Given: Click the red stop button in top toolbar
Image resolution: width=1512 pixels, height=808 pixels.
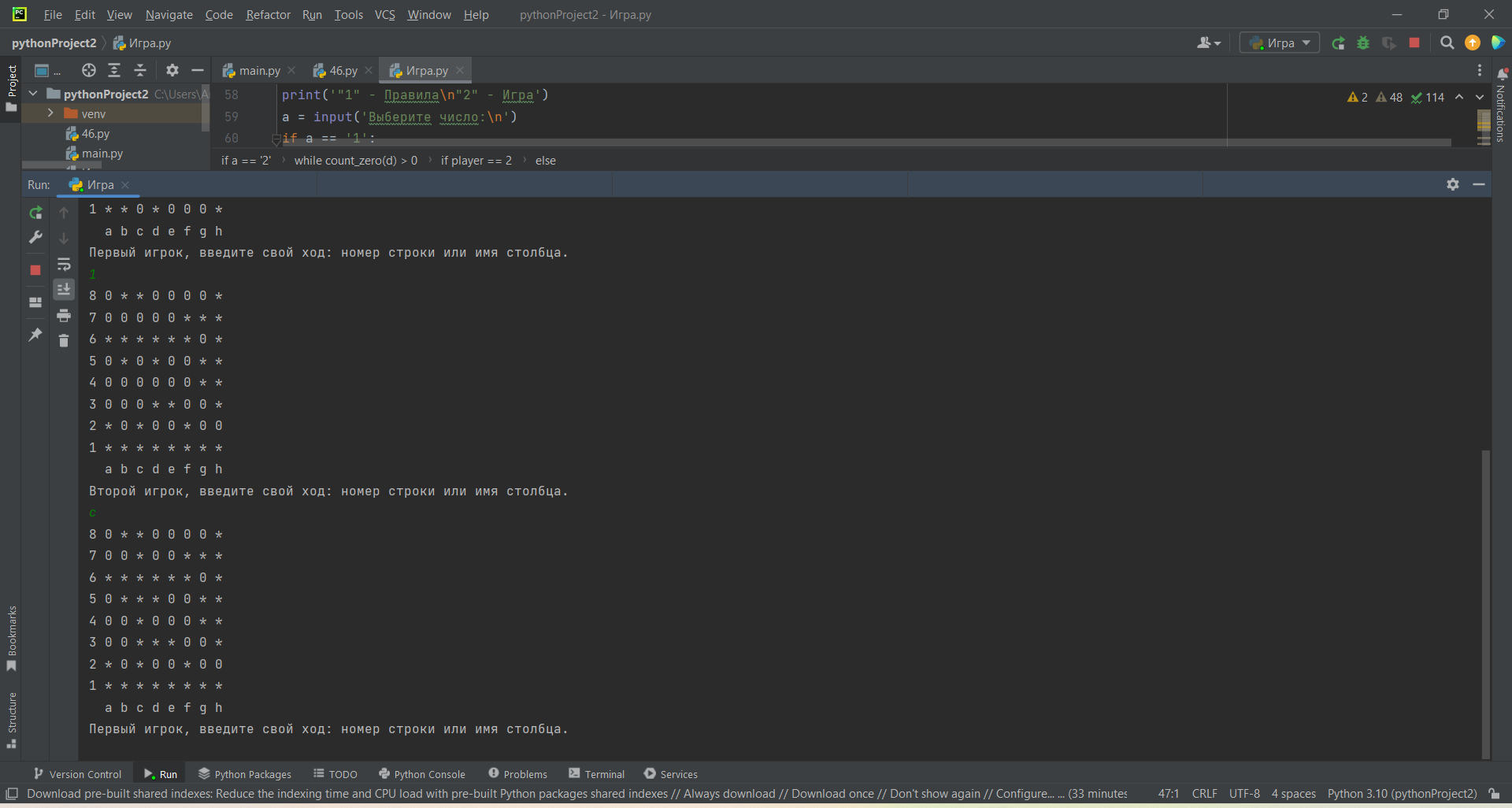Looking at the screenshot, I should [x=1414, y=43].
